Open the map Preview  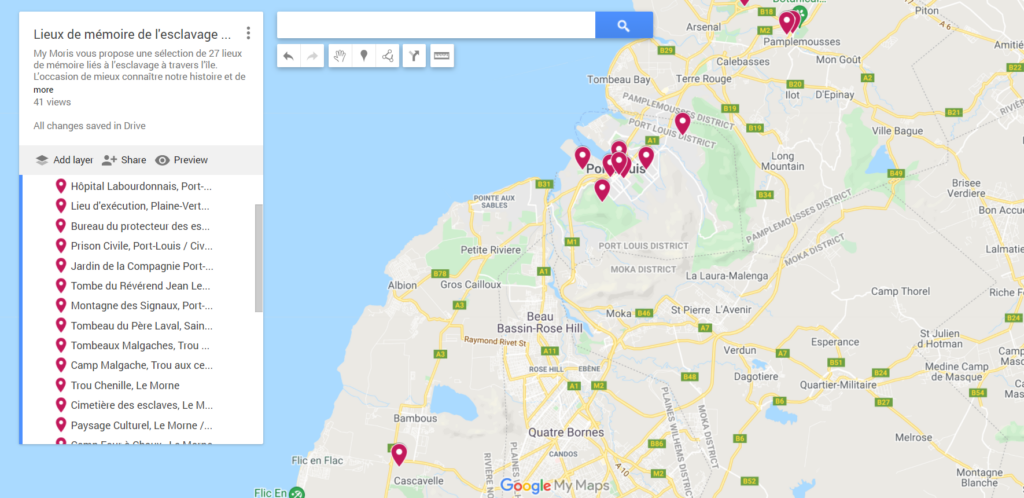pyautogui.click(x=181, y=160)
